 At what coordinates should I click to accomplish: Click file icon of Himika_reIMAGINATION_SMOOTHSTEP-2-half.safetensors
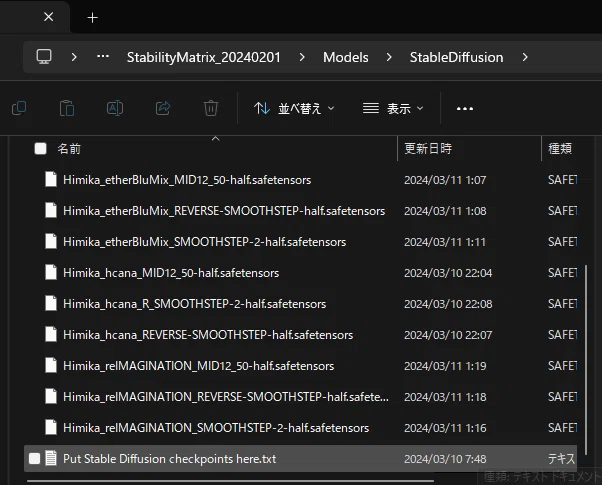(51, 427)
